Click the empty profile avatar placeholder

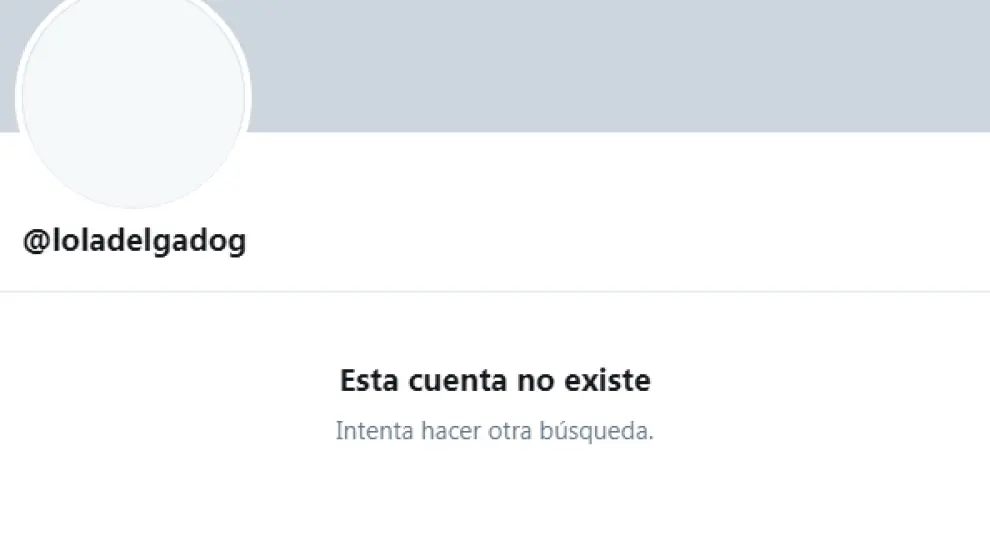point(133,96)
